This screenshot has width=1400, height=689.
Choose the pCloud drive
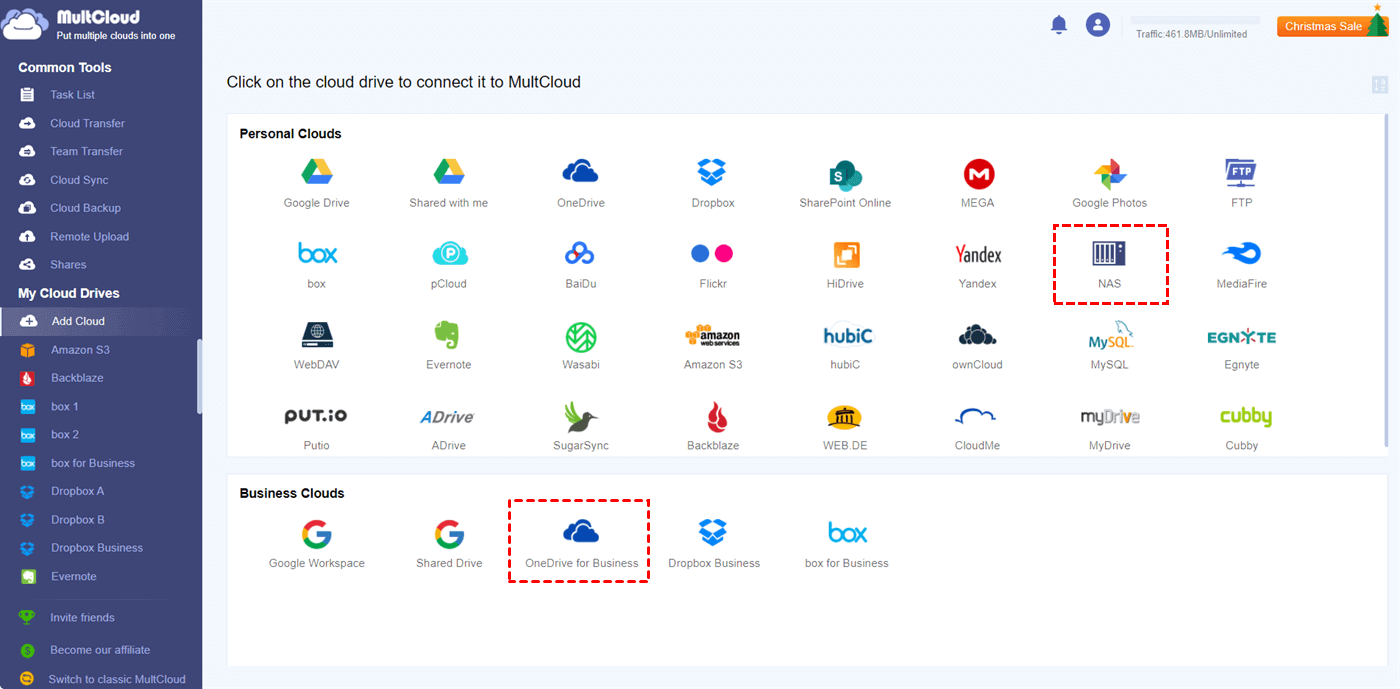449,253
